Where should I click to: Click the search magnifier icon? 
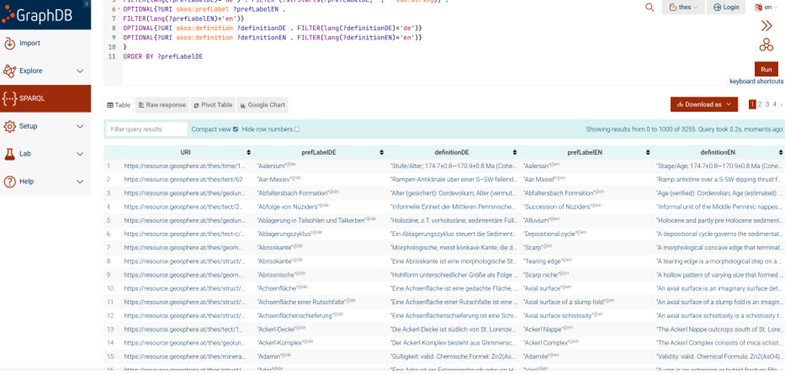click(649, 8)
